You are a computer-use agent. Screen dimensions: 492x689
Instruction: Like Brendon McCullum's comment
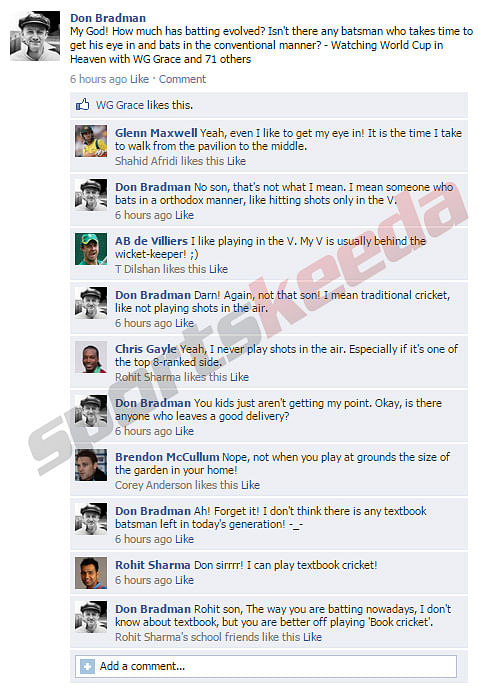[x=250, y=486]
